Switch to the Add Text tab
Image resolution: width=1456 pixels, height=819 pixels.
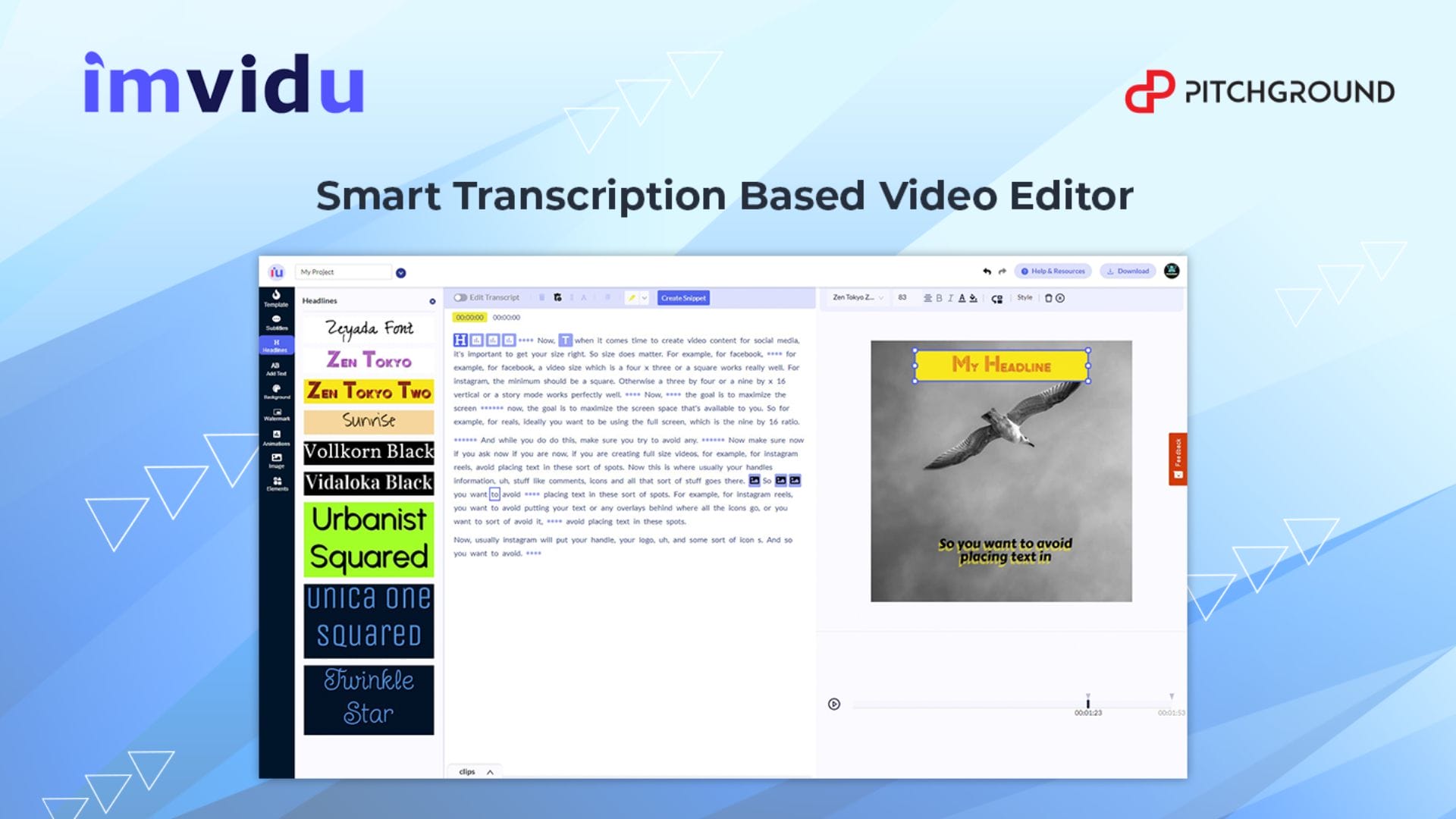coord(276,369)
